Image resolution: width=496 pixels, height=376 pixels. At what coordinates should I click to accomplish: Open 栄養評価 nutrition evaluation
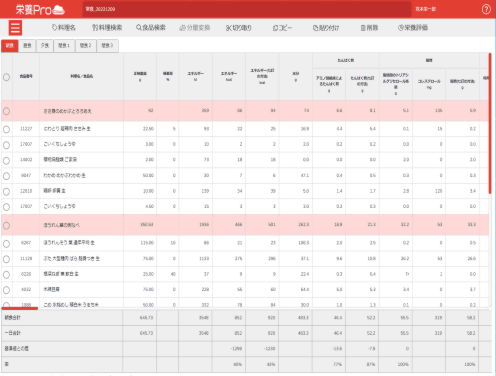point(413,28)
